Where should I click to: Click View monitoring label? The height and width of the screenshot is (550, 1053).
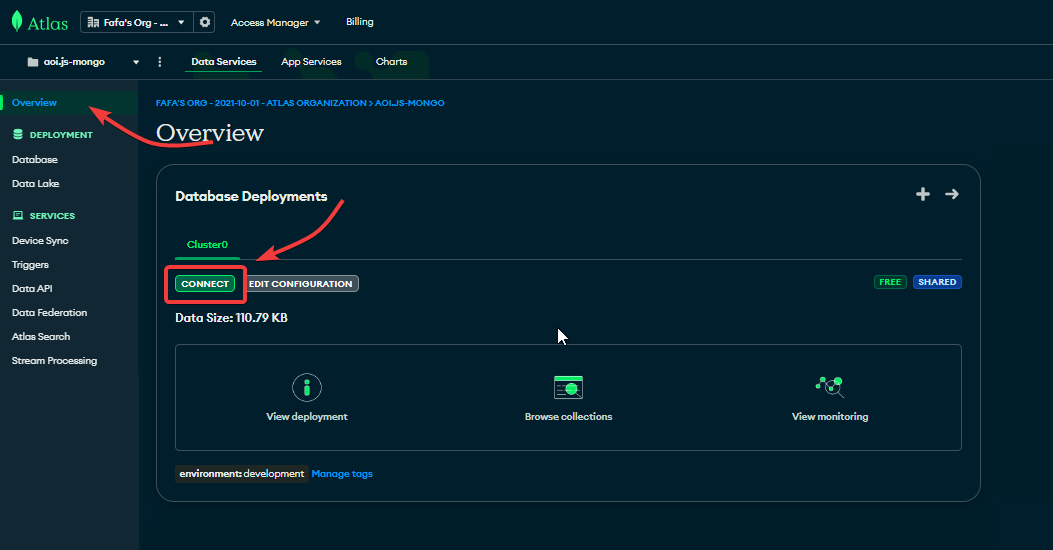(x=830, y=416)
